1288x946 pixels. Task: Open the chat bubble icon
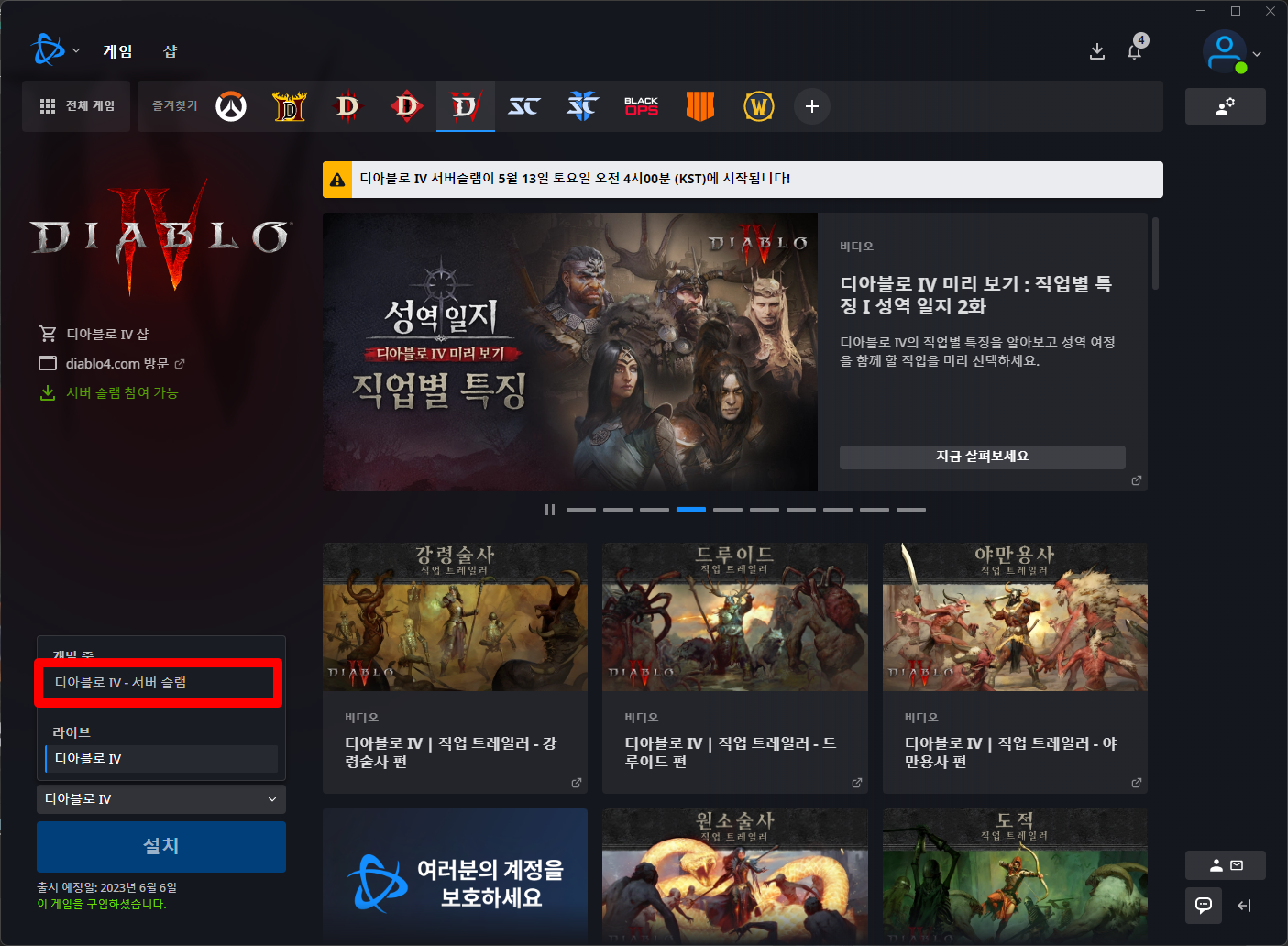point(1203,906)
